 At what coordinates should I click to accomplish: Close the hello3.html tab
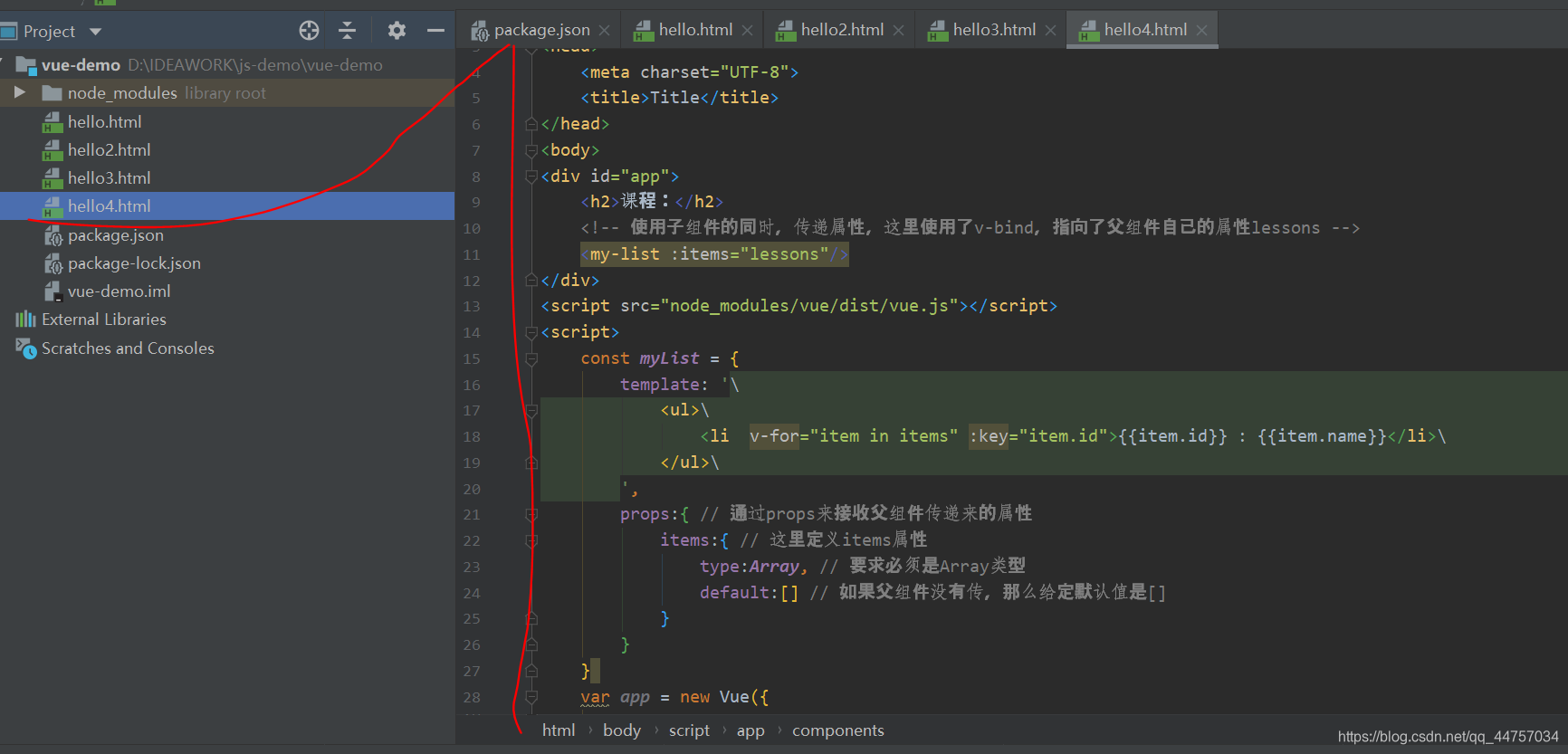click(1050, 31)
